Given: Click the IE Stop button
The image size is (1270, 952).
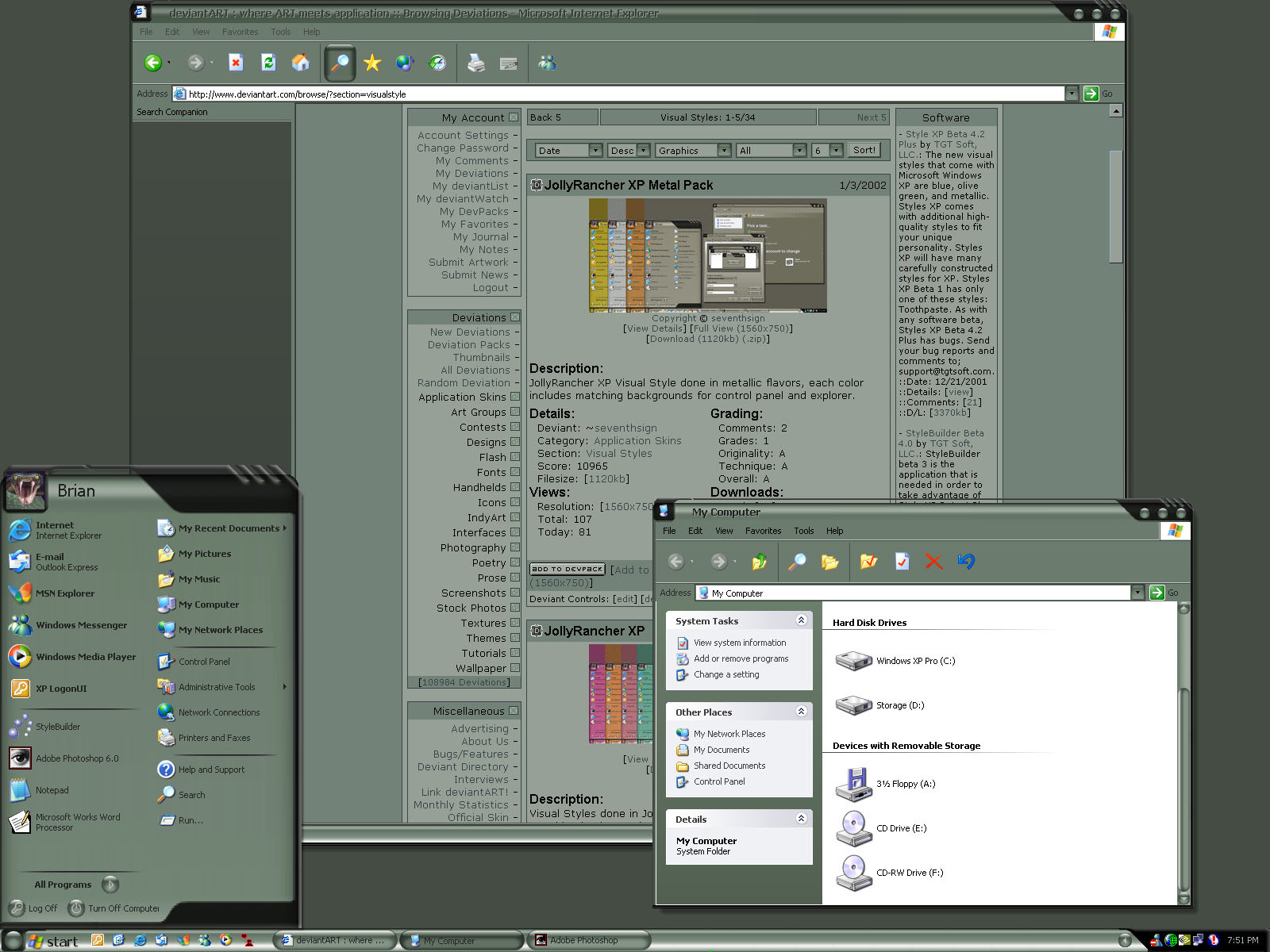Looking at the screenshot, I should coord(236,63).
